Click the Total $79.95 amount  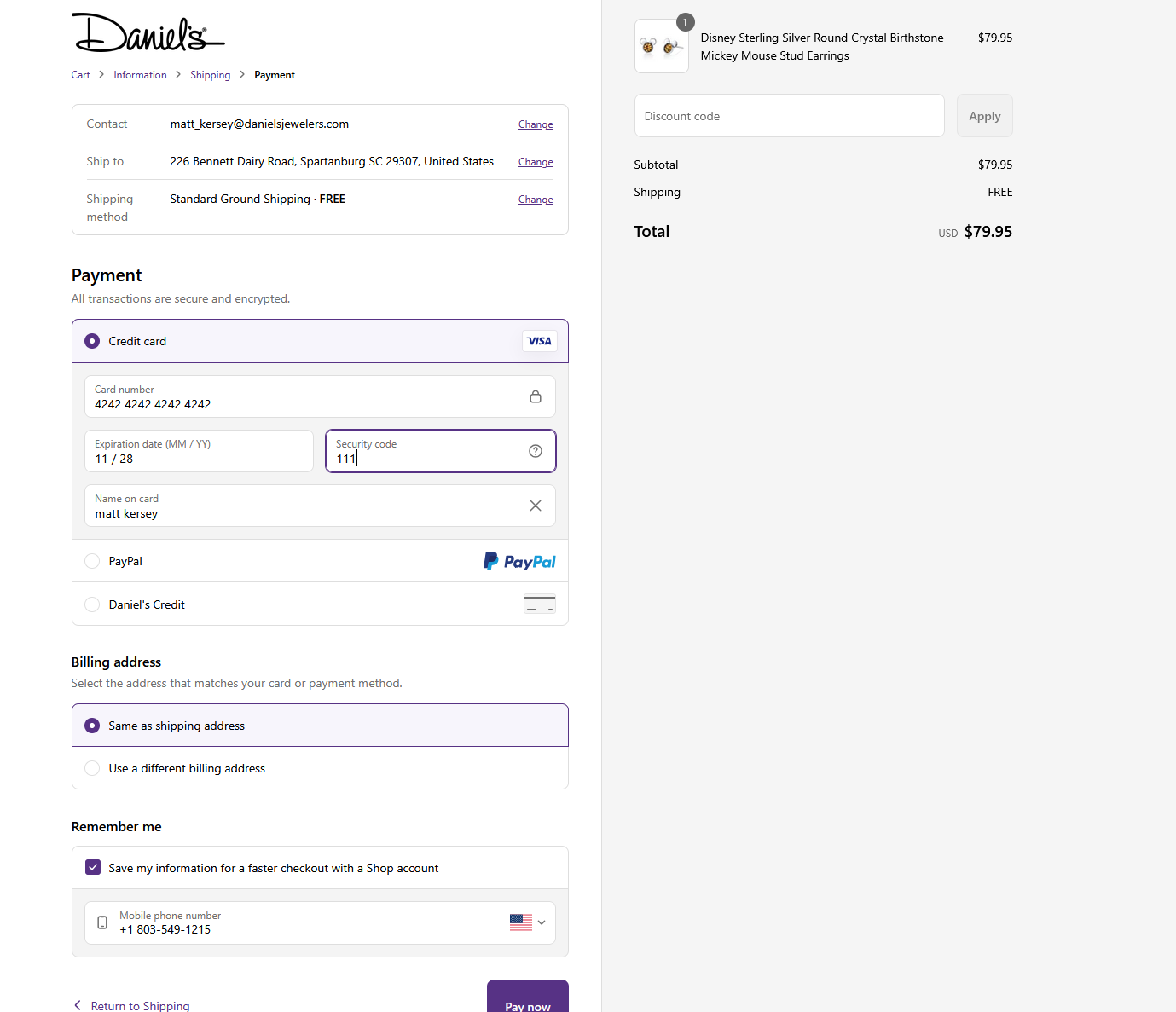pyautogui.click(x=988, y=232)
